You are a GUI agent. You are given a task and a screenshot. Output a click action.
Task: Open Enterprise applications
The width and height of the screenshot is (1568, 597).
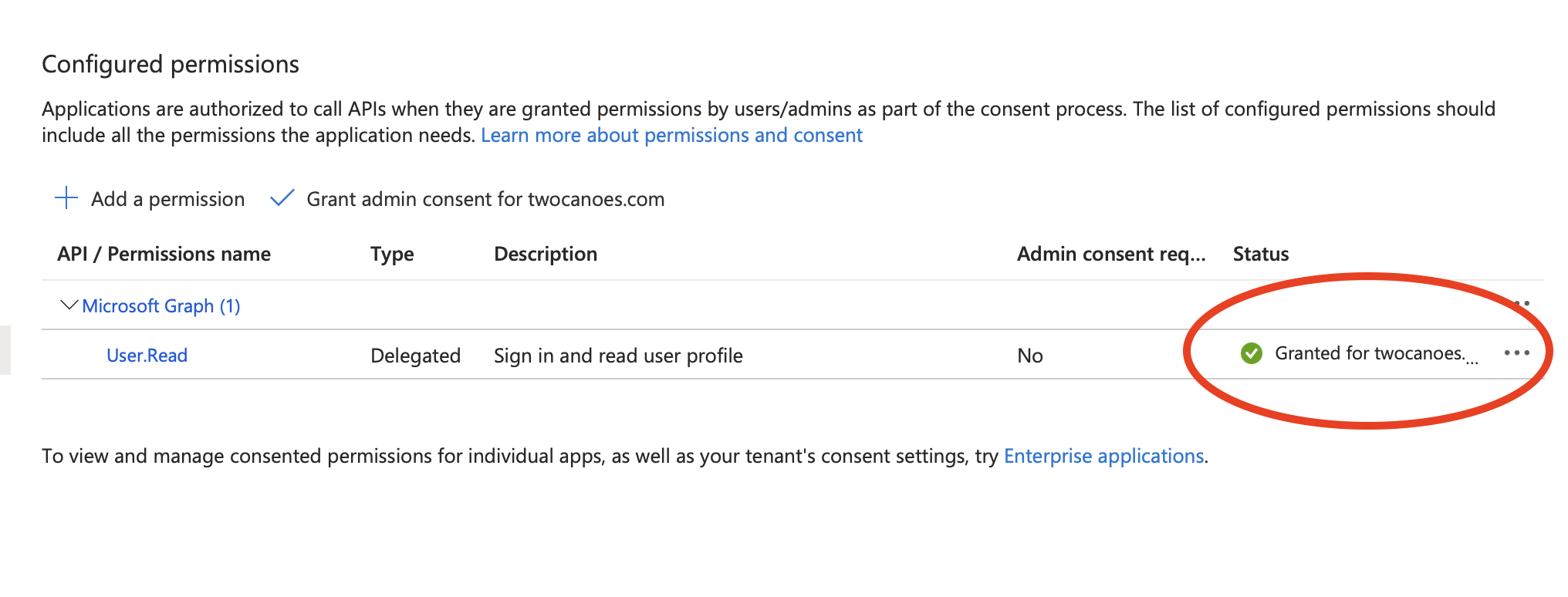(x=1105, y=456)
